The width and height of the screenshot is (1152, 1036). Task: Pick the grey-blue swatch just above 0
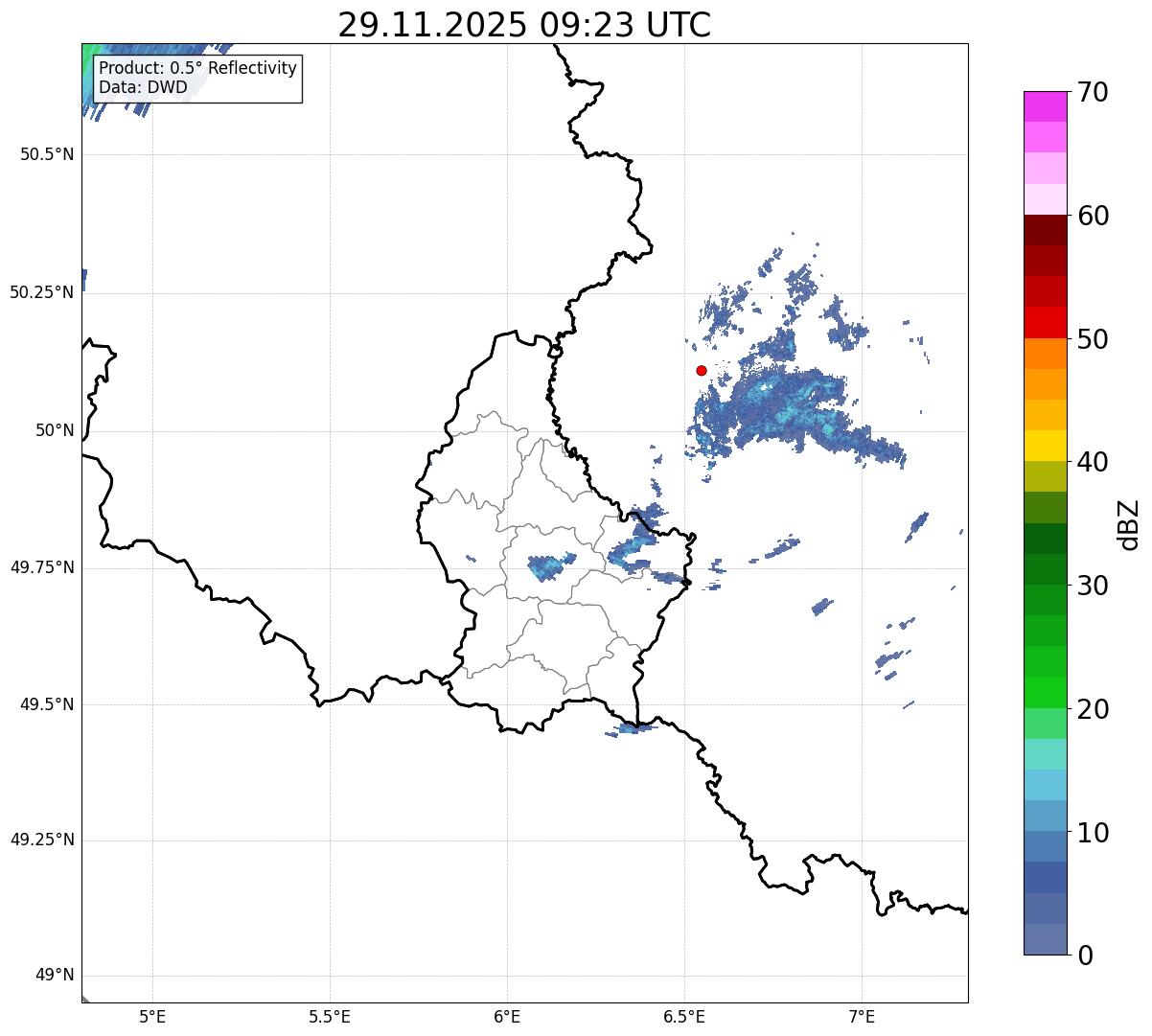click(1045, 939)
